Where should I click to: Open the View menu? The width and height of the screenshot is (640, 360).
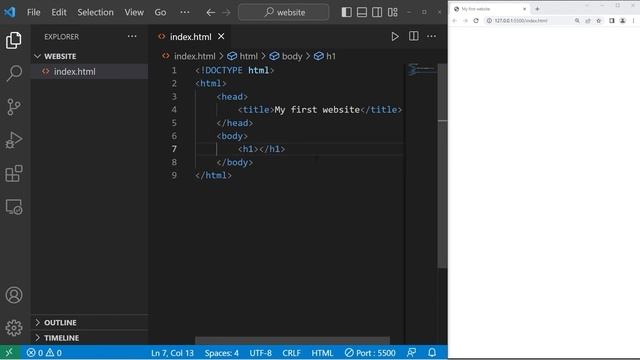coord(134,12)
